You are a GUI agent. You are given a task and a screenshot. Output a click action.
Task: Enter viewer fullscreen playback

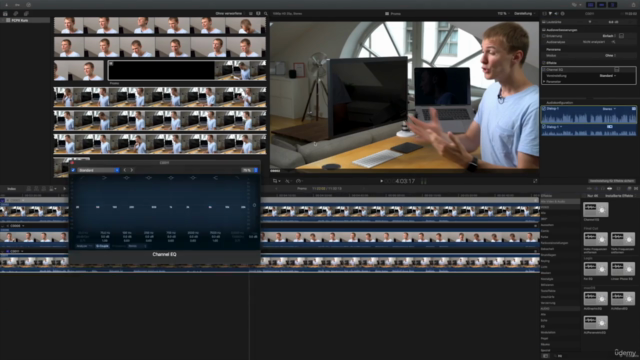click(x=535, y=181)
